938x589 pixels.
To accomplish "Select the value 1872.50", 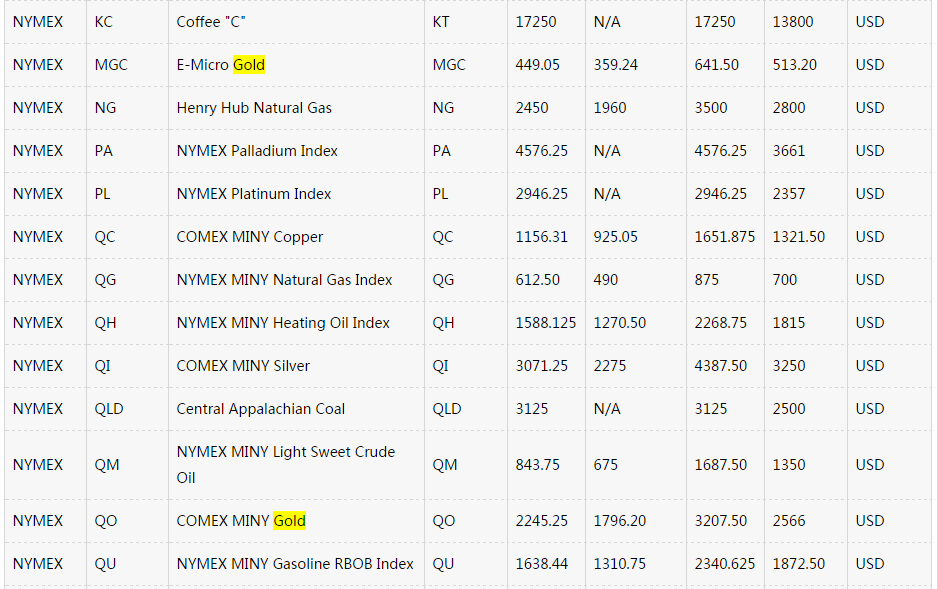I will coord(799,564).
